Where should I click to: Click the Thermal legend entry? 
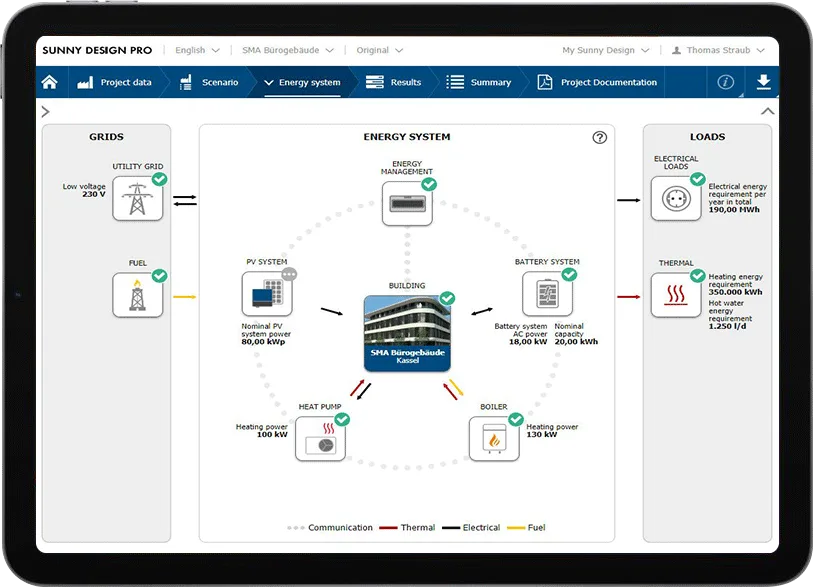click(x=407, y=527)
